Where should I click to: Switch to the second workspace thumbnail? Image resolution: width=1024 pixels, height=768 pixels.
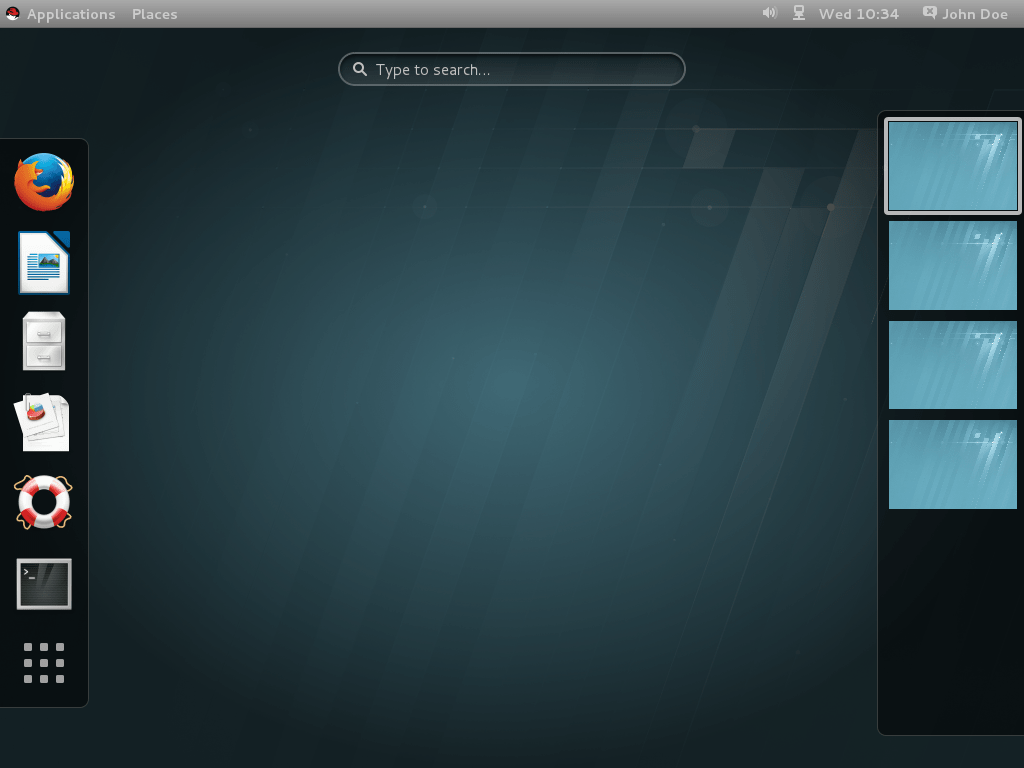(952, 266)
